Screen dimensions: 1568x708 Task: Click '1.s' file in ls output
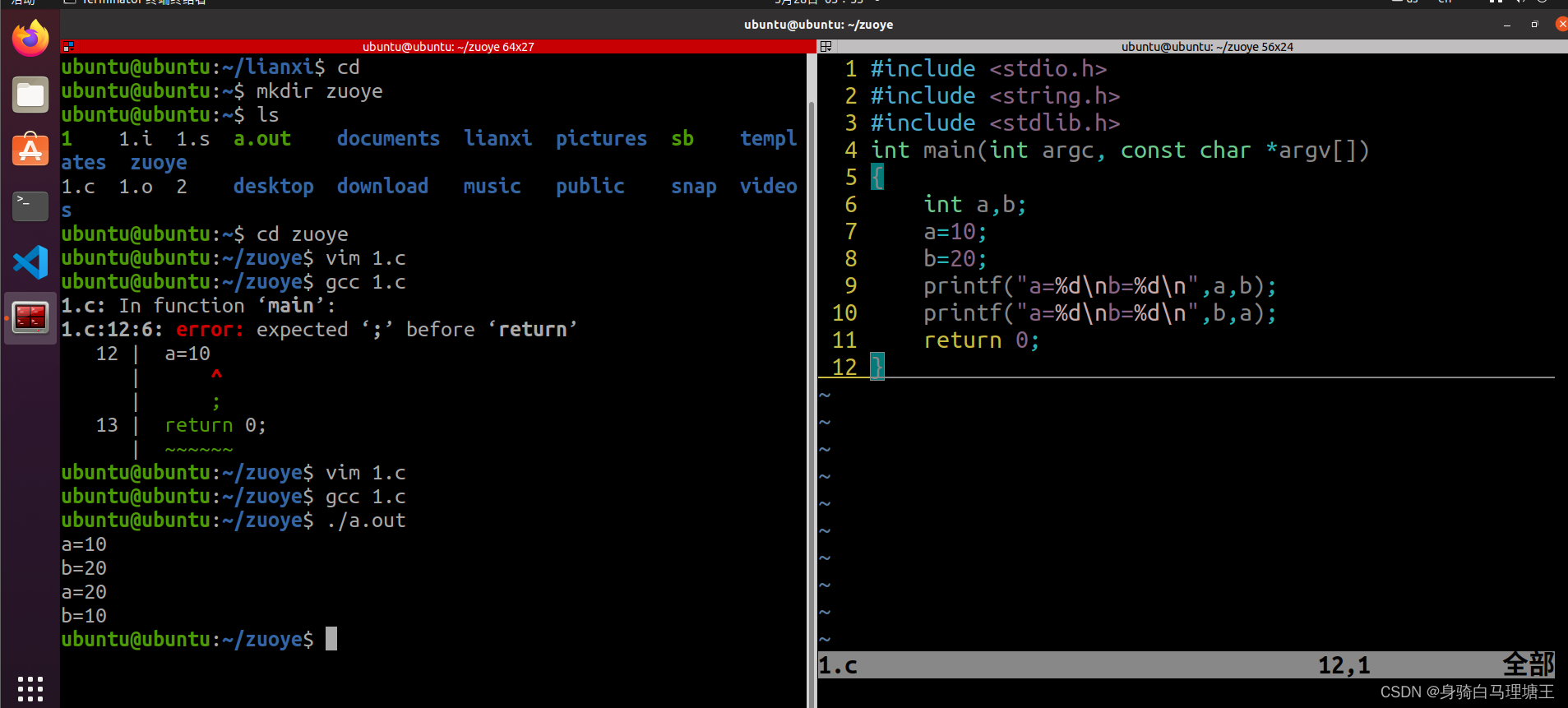point(192,138)
